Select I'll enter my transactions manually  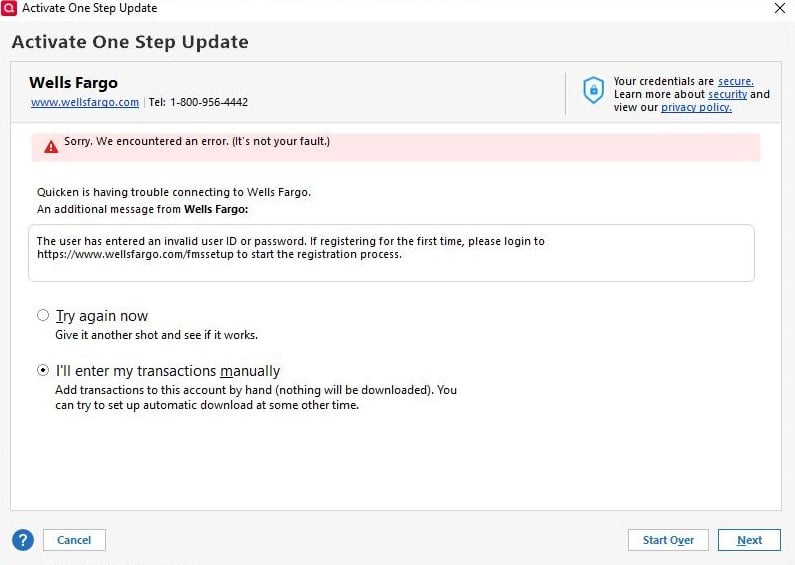(43, 370)
